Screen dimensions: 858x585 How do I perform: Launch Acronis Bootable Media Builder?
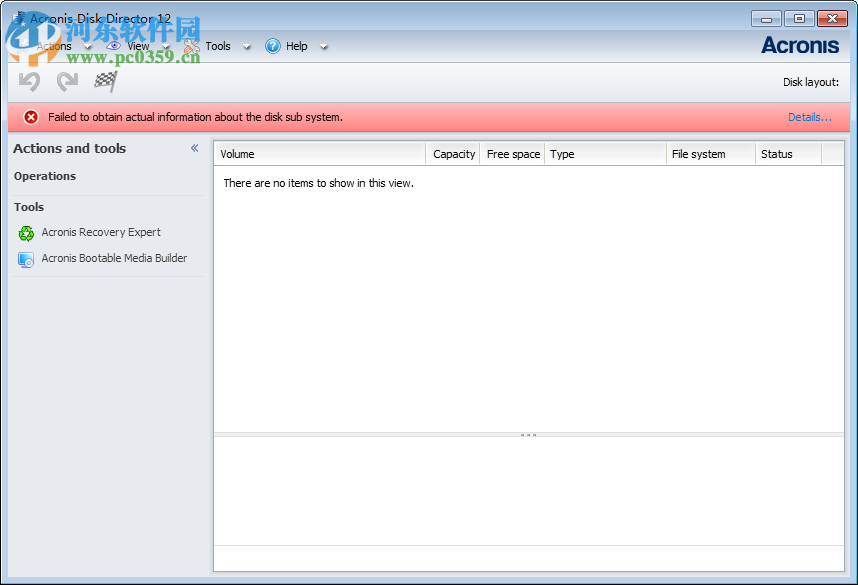(x=113, y=258)
